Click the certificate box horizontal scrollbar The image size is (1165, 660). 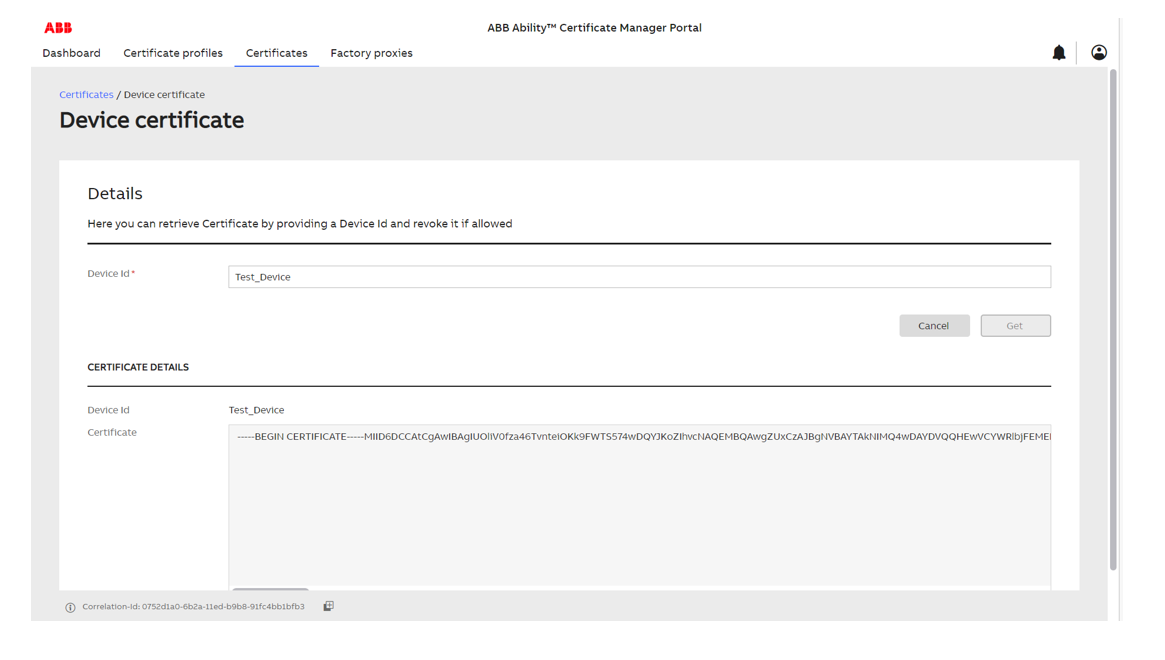point(270,589)
